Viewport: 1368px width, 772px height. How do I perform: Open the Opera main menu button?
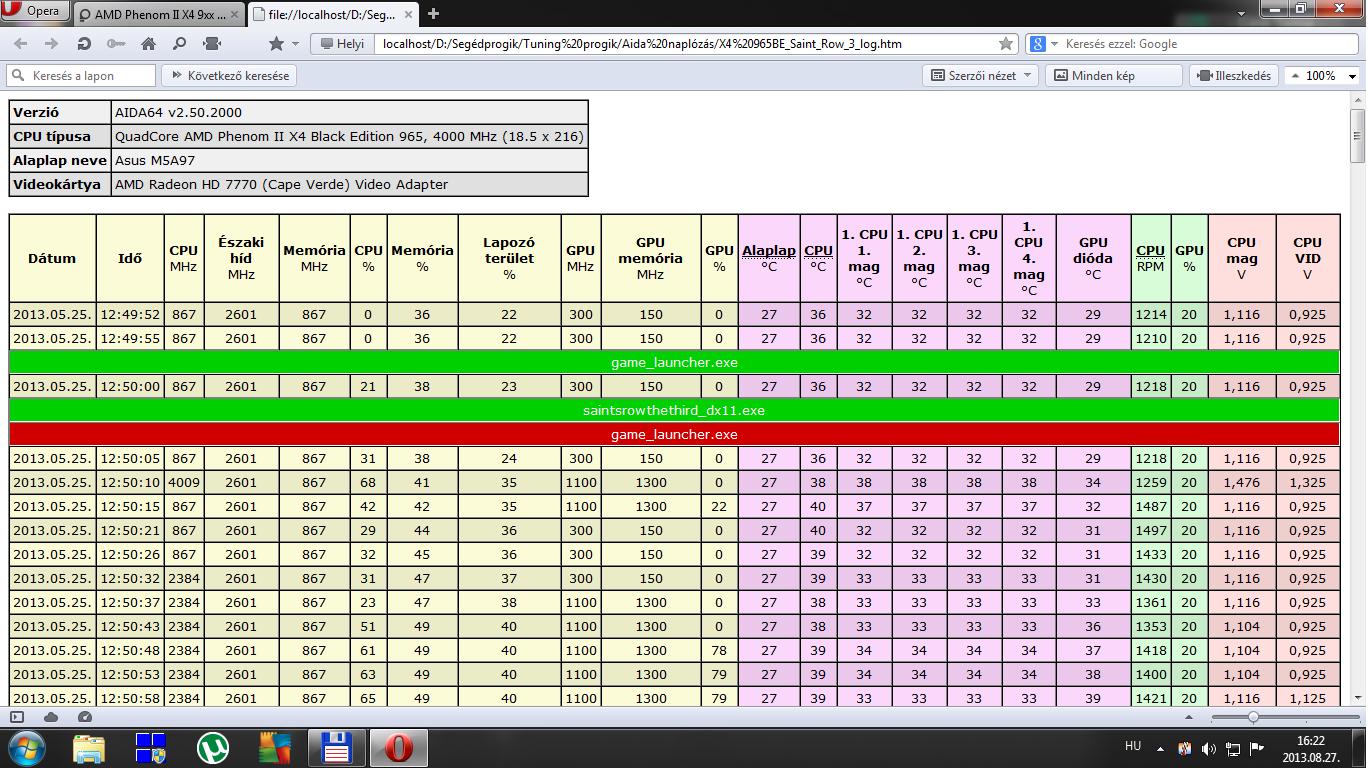tap(34, 11)
